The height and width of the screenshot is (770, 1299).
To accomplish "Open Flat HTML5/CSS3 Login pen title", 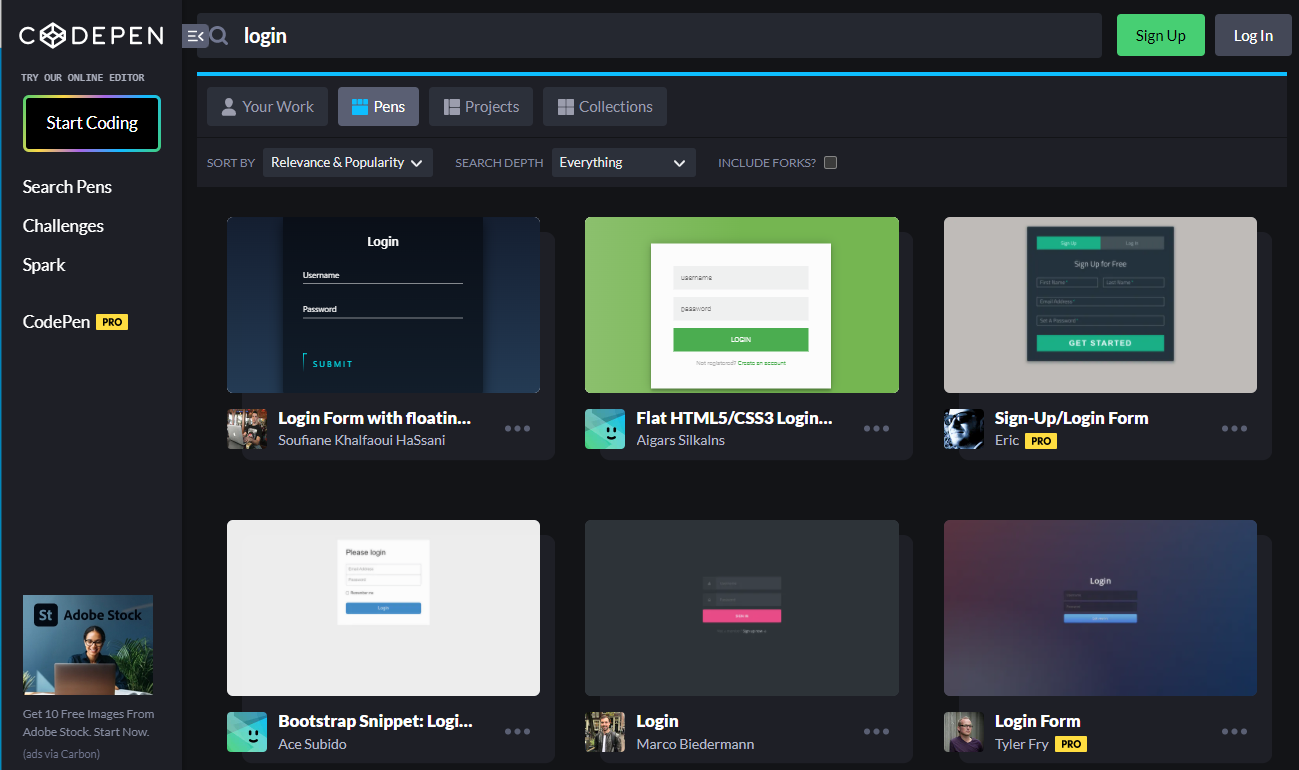I will click(x=734, y=418).
